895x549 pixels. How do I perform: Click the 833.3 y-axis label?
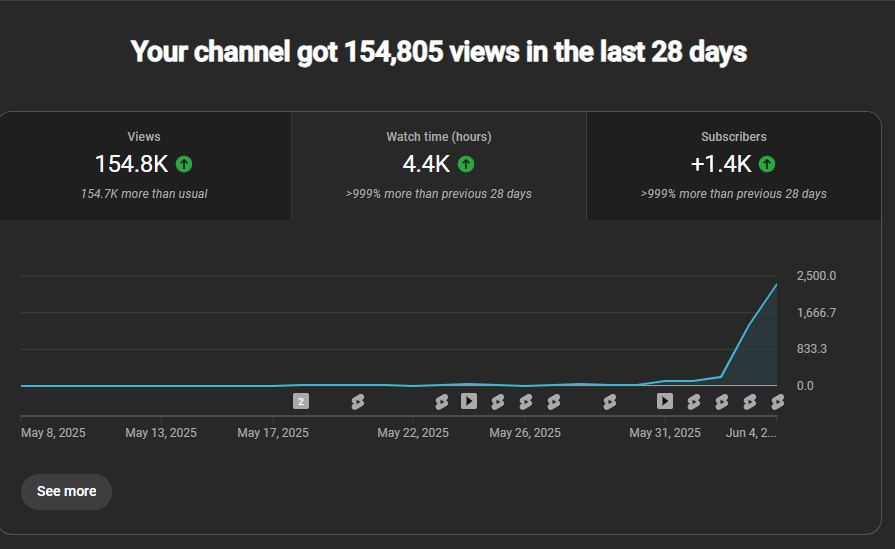pos(812,349)
